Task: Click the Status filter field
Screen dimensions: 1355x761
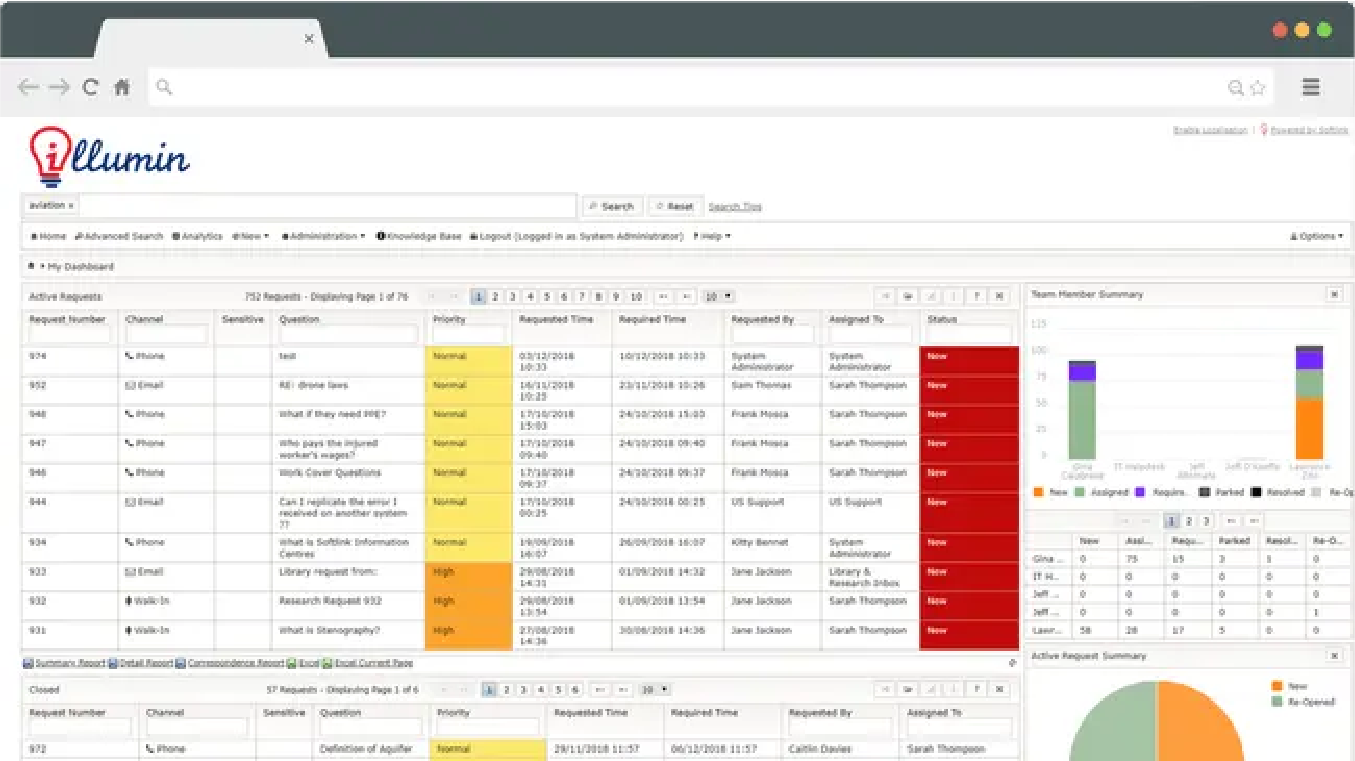Action: 968,334
